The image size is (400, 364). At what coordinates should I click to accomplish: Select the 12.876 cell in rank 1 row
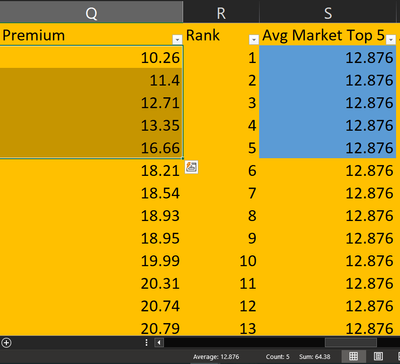(x=328, y=57)
